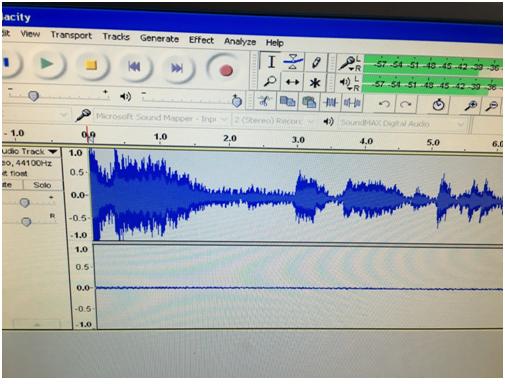Click timeline ruler at 2.0 seconds
Viewport: 505px width, 384px height.
tap(230, 139)
